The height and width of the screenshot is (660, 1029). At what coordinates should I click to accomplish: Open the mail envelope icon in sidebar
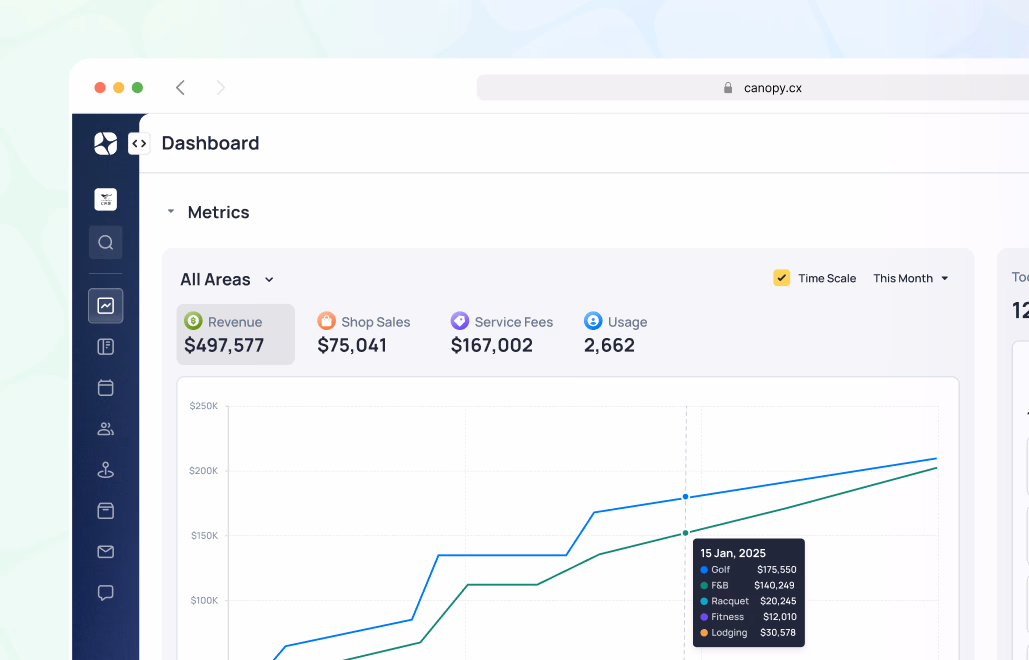click(106, 552)
